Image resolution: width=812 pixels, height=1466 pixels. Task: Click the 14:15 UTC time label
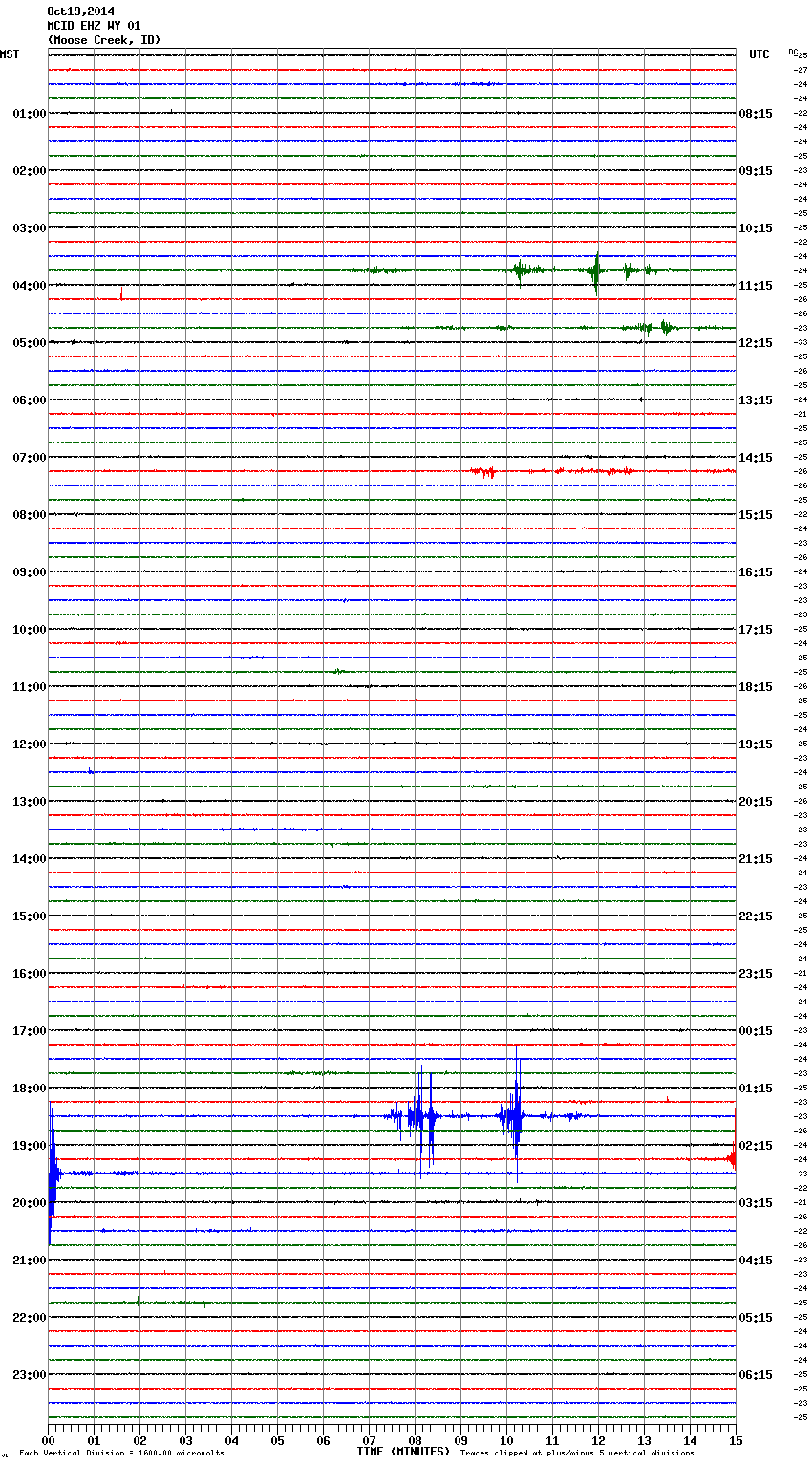tap(756, 458)
